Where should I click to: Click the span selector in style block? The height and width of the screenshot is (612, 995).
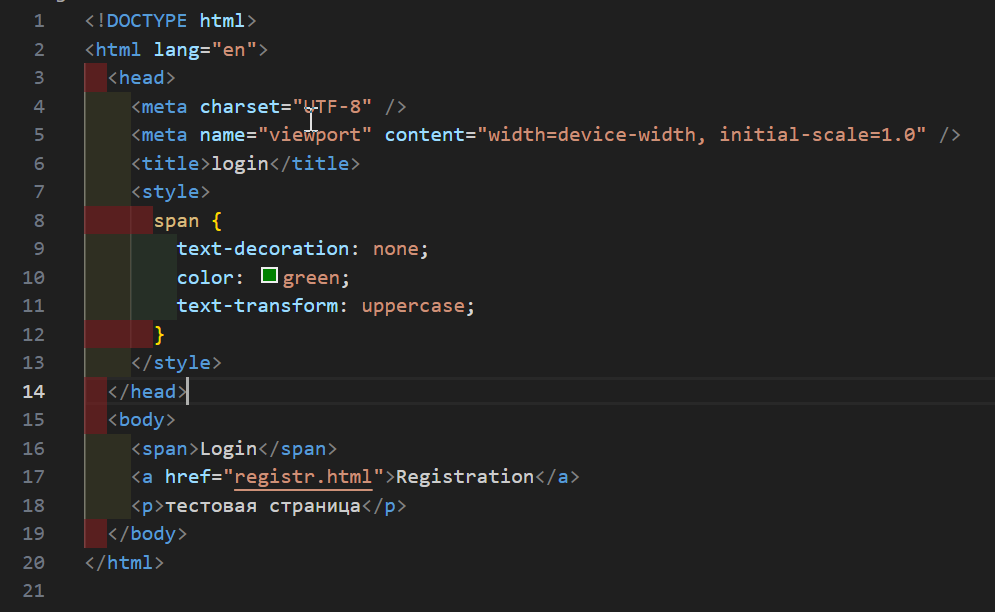pyautogui.click(x=176, y=220)
